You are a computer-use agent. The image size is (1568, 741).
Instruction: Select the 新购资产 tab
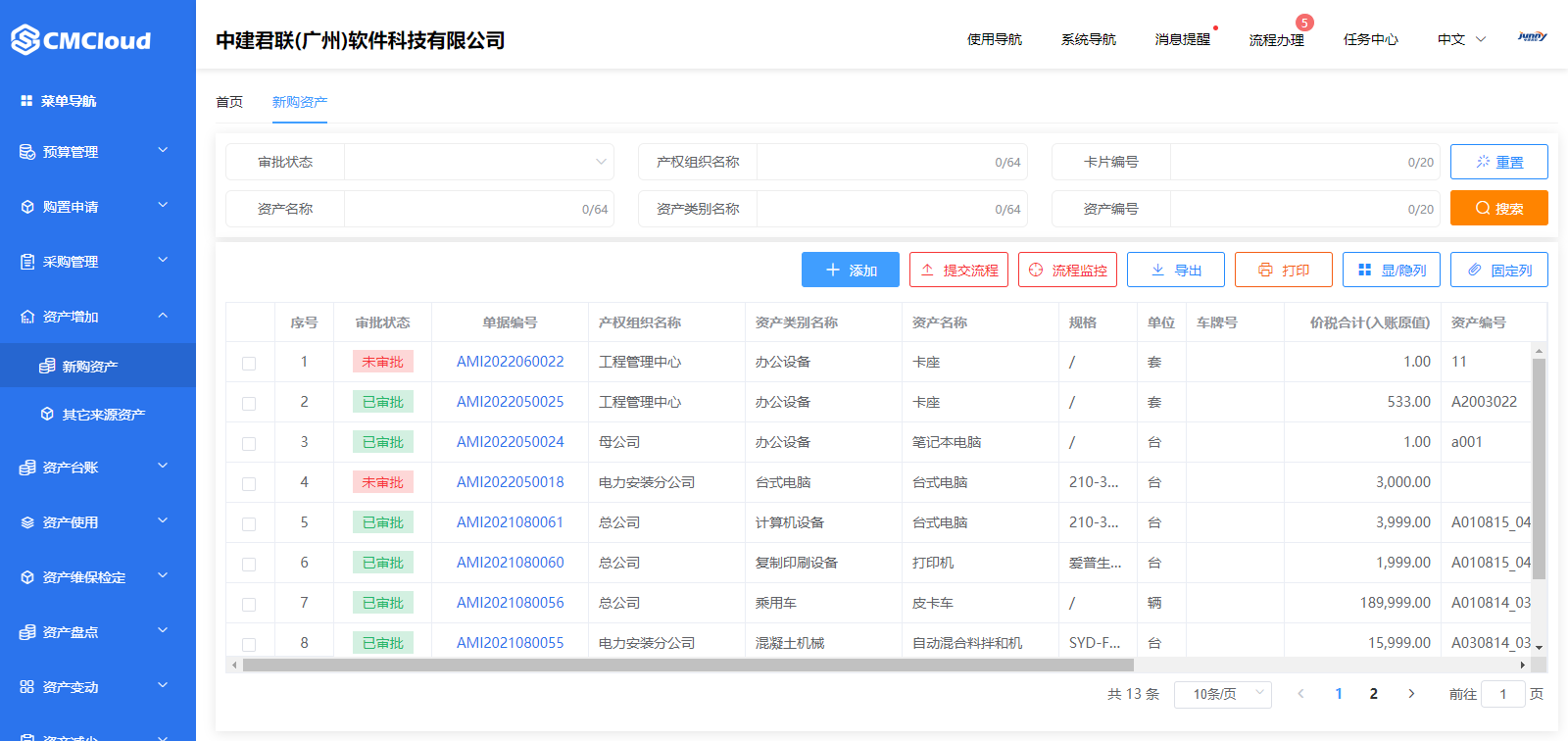300,102
